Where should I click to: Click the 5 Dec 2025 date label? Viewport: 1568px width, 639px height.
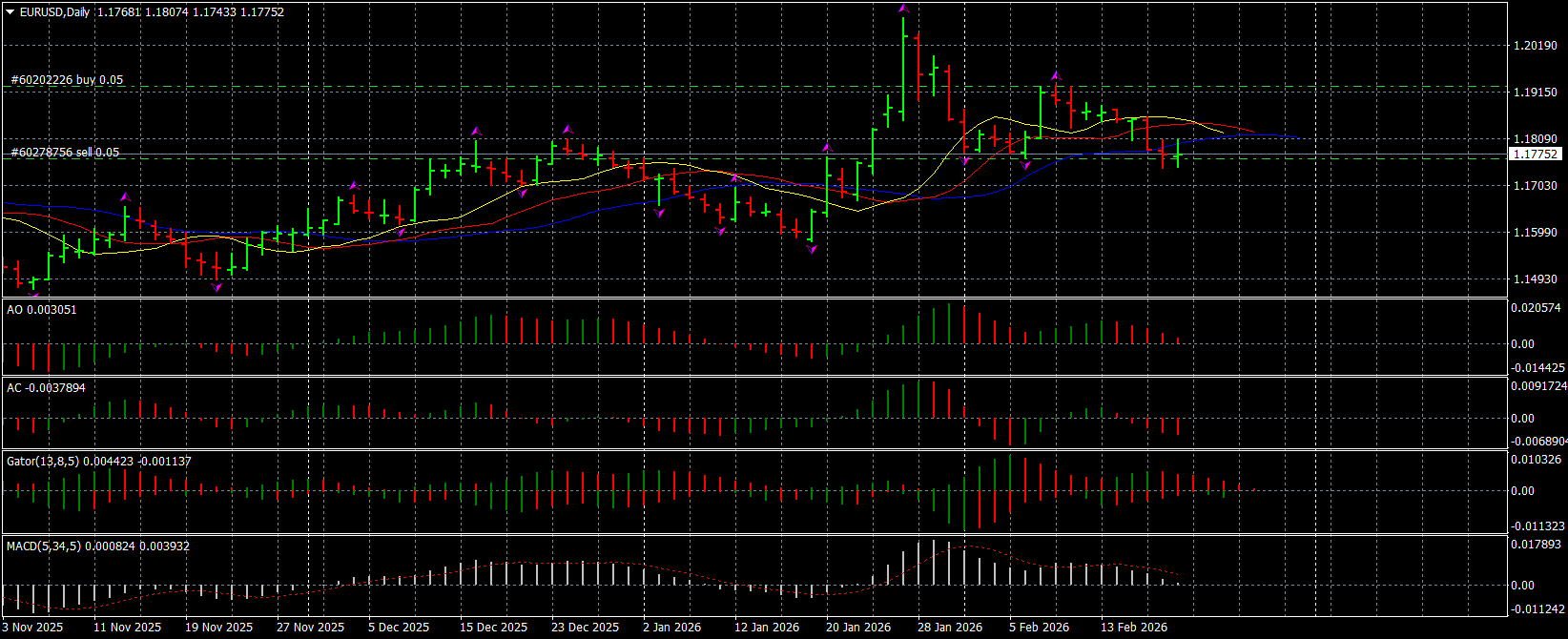tap(399, 628)
